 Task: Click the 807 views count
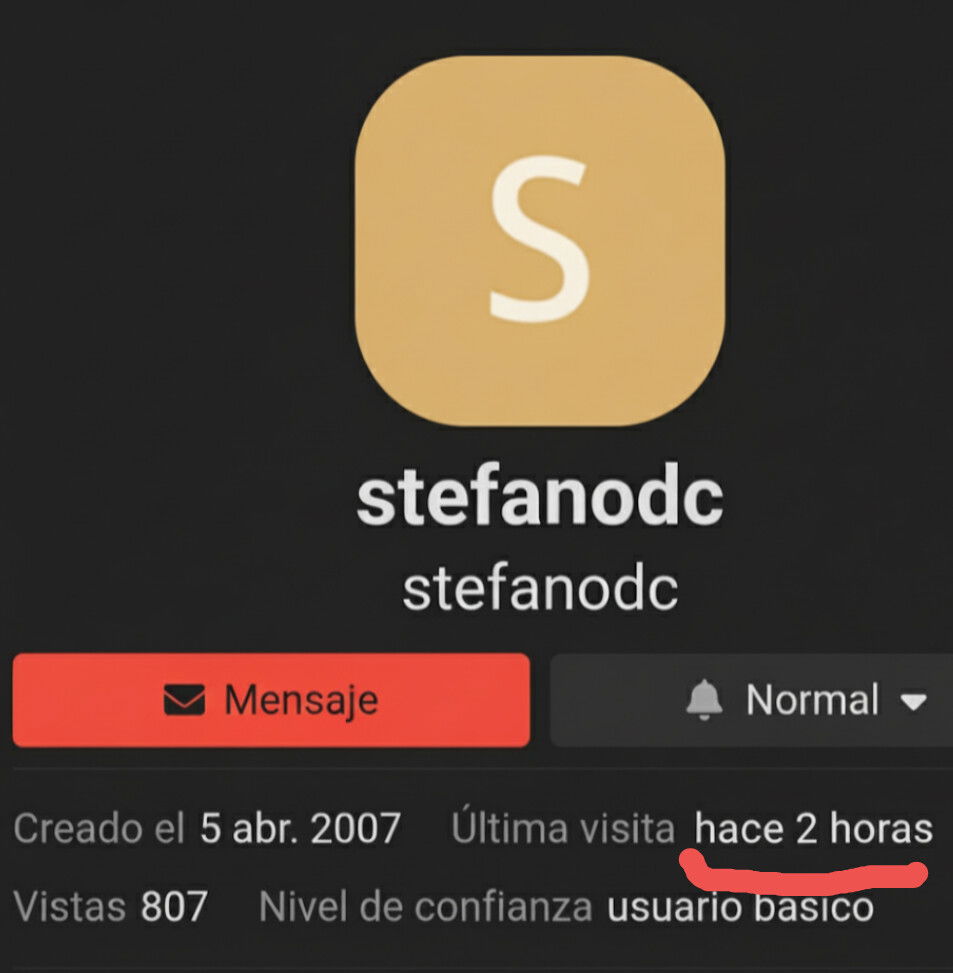(x=174, y=907)
